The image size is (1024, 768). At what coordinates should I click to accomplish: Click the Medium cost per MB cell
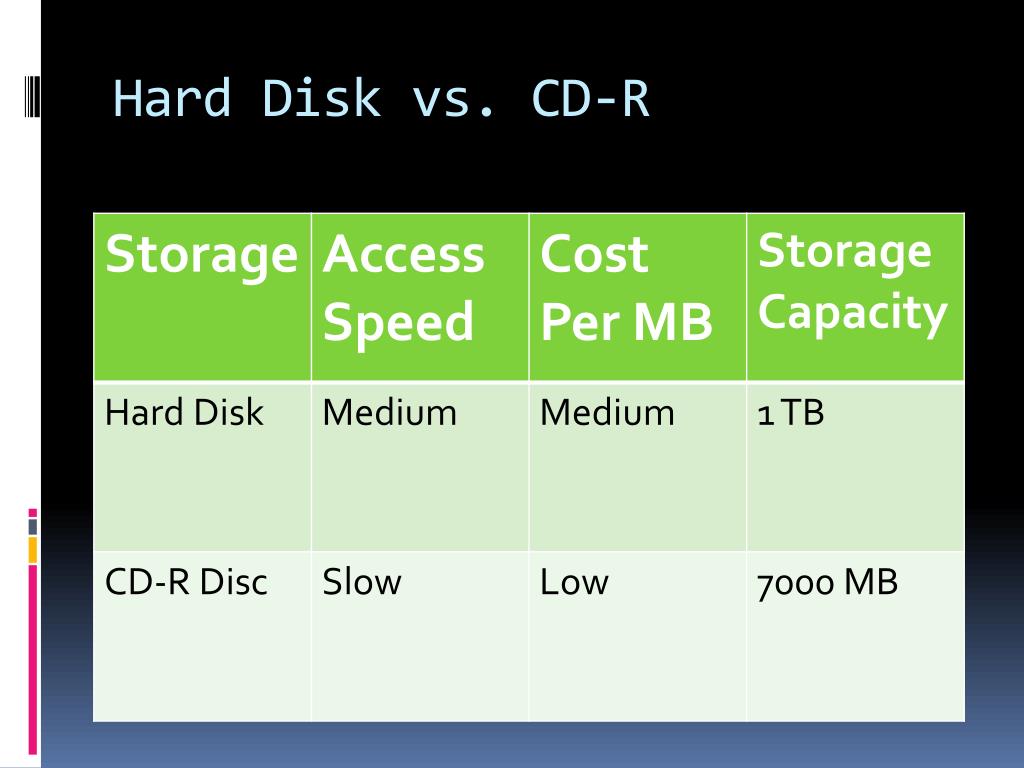click(637, 466)
